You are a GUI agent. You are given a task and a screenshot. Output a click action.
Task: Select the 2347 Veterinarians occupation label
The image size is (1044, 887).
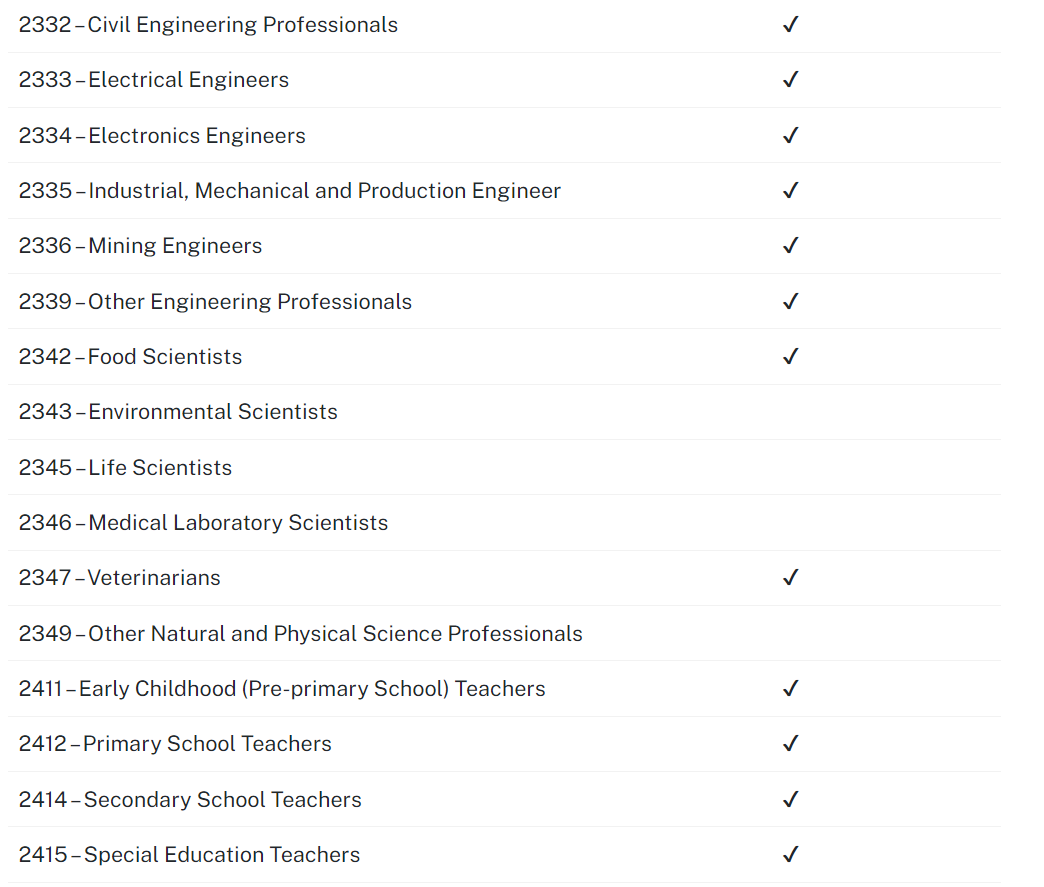119,578
